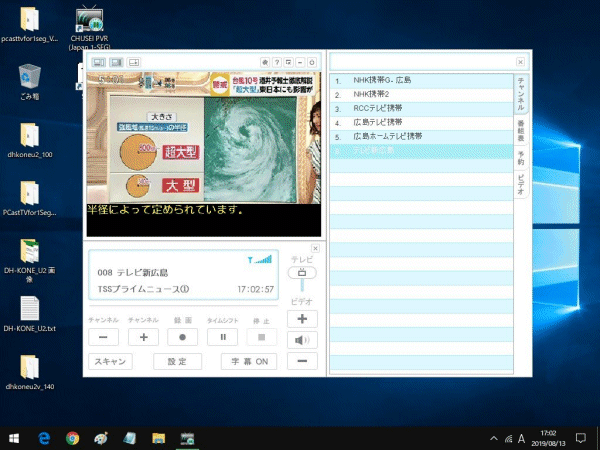Expand hidden system tray icons
Screen dimensions: 600x450
click(x=494, y=439)
